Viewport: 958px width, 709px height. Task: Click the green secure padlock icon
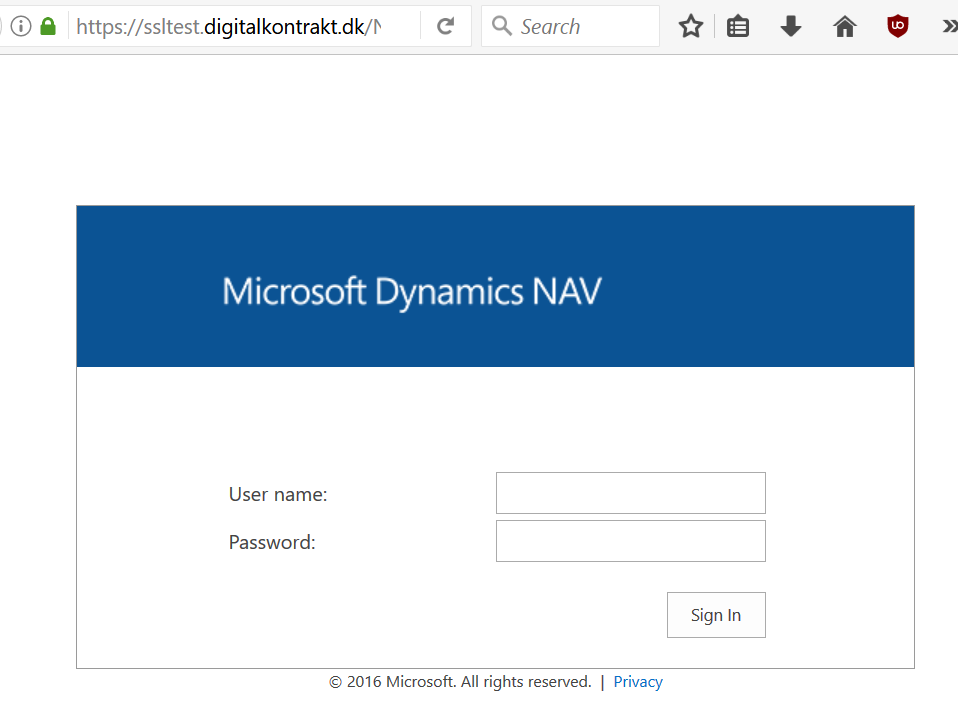(x=48, y=26)
